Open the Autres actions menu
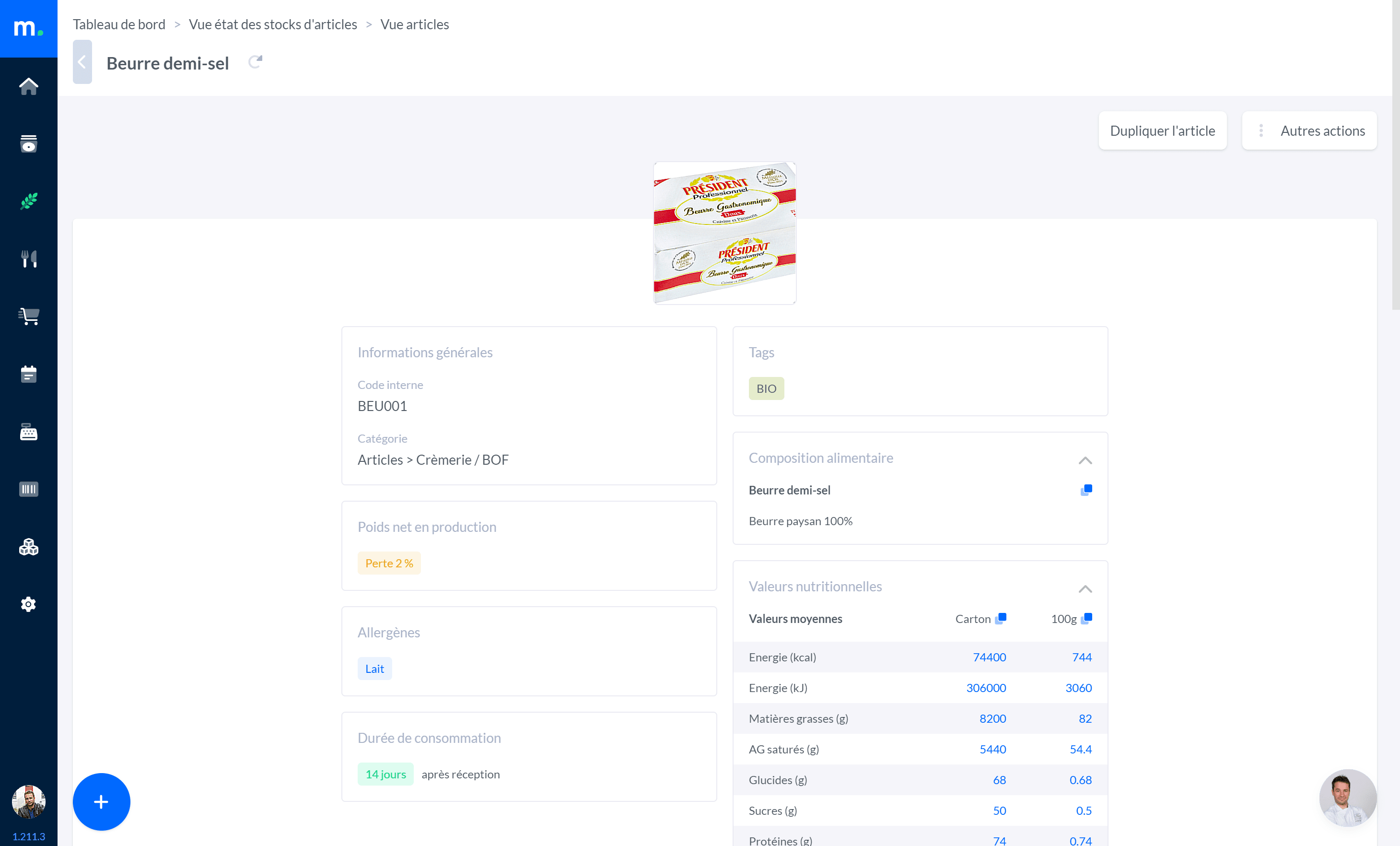The image size is (1400, 846). [x=1309, y=130]
